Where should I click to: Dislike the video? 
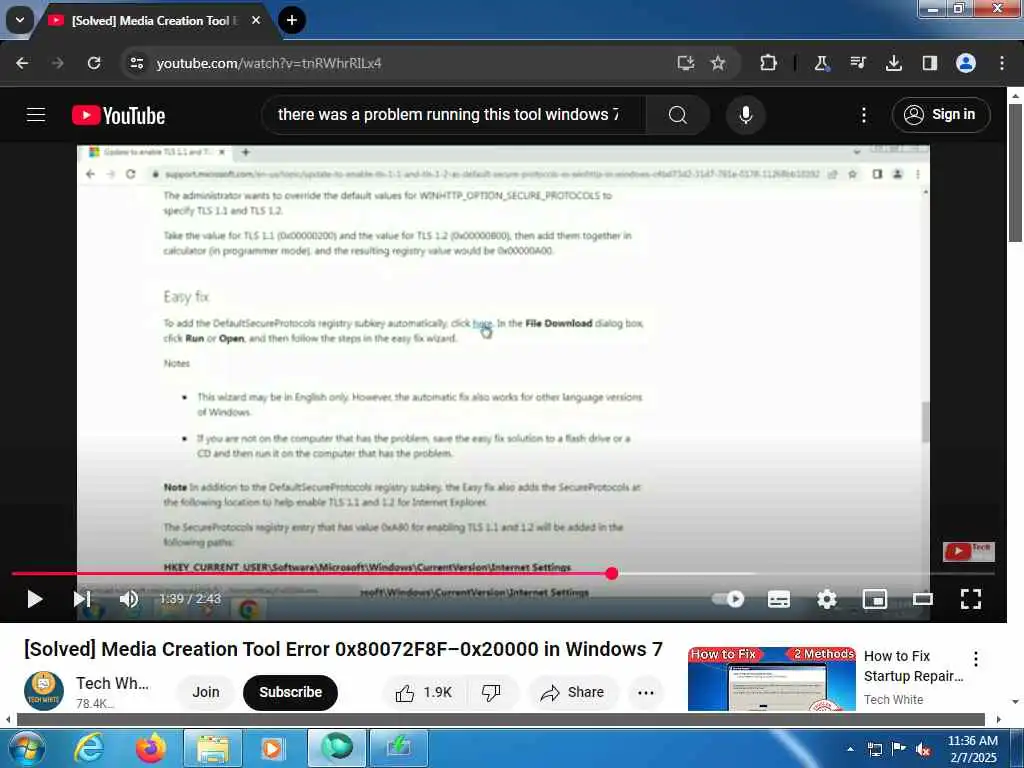491,692
